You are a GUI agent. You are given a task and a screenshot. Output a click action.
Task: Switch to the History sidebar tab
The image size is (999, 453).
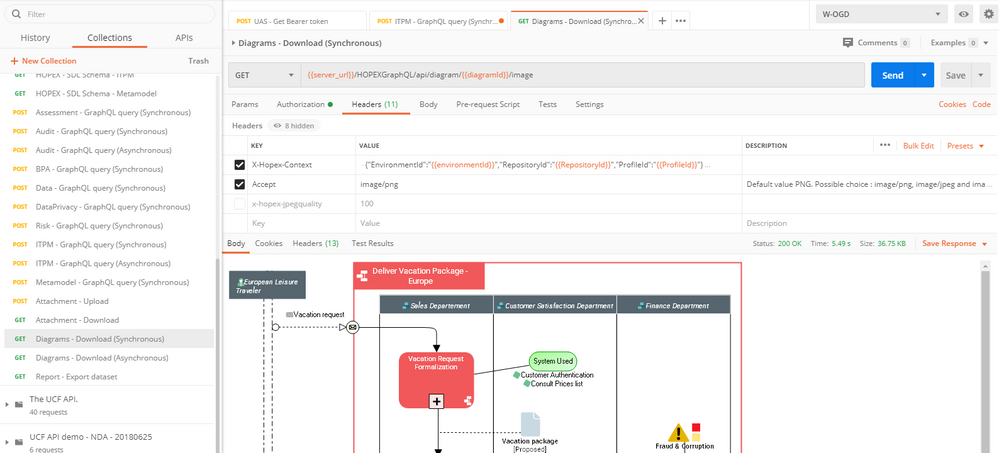click(x=35, y=37)
